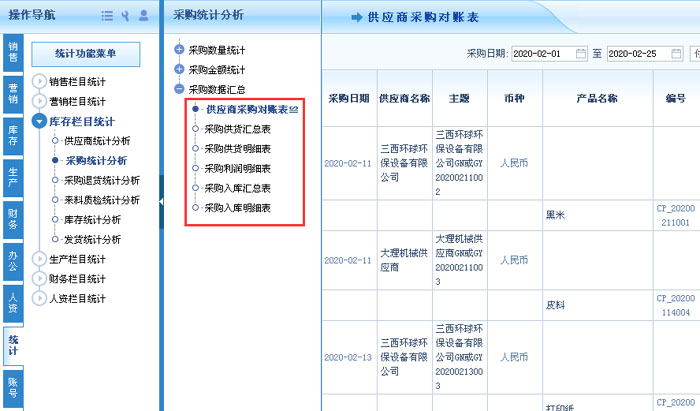Open calendar picker for end date
This screenshot has height=411, width=700.
(x=677, y=54)
